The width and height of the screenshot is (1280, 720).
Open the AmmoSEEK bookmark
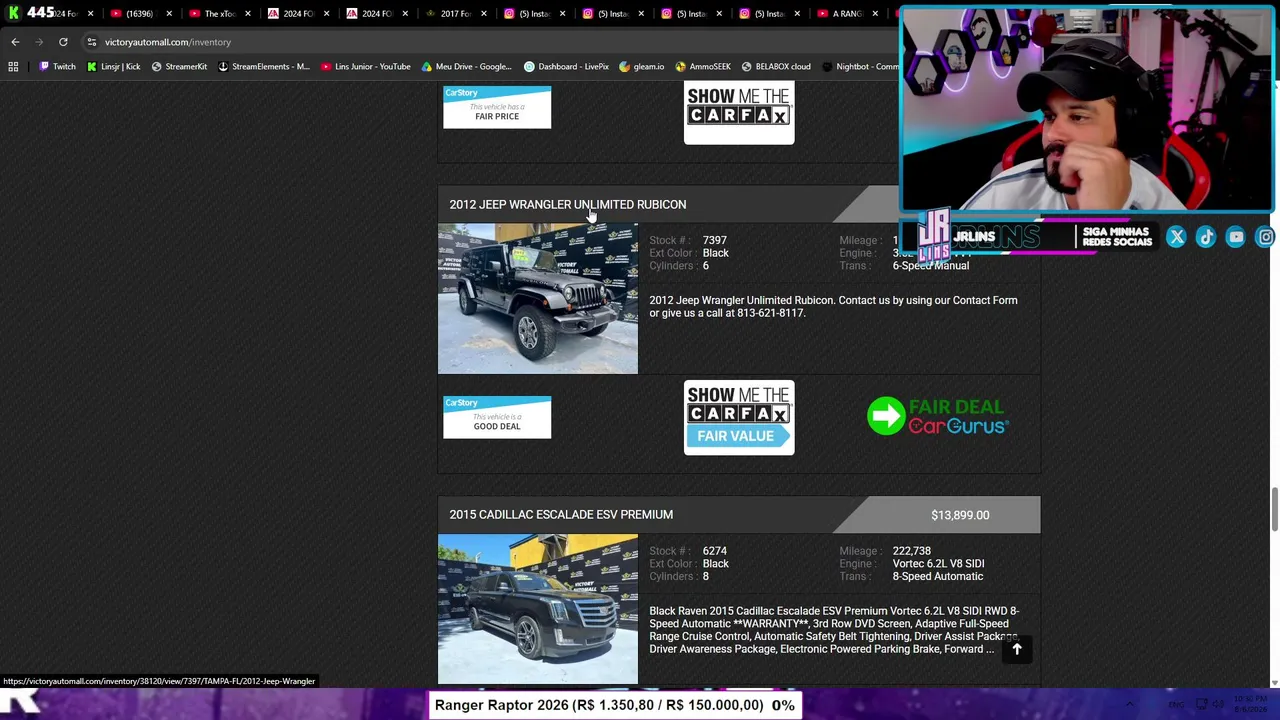(703, 67)
